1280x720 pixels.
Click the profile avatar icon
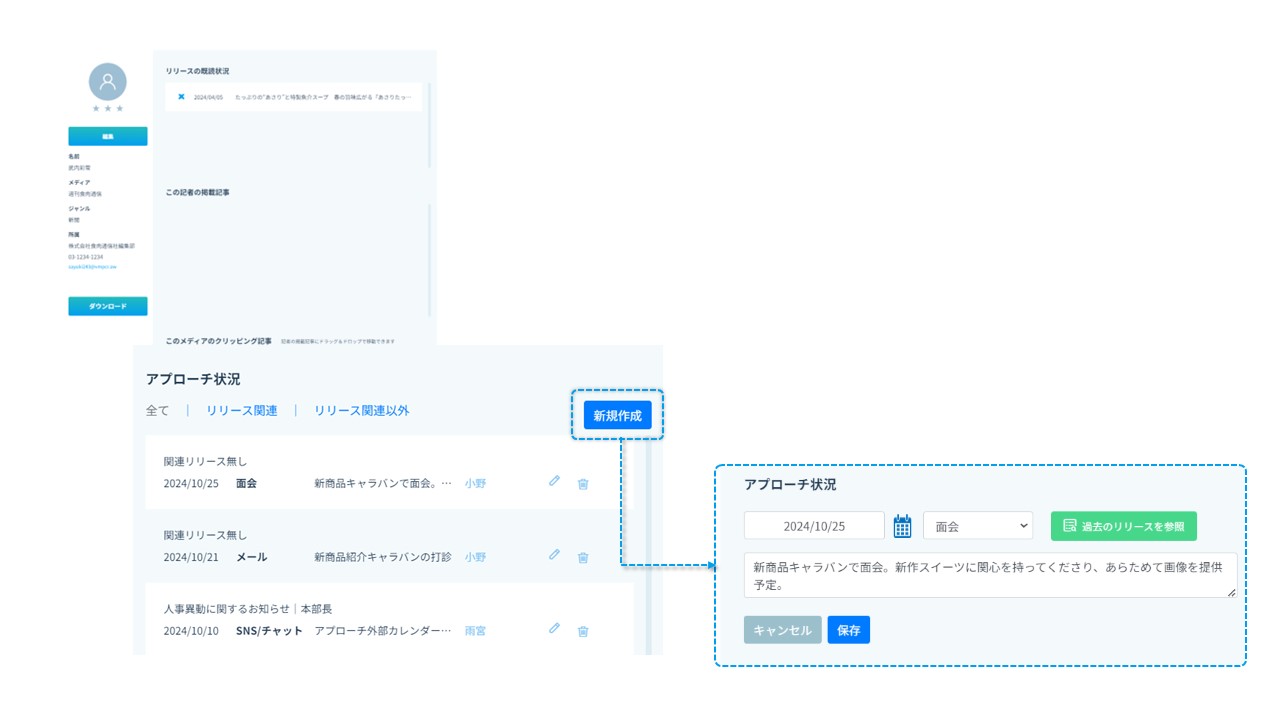(108, 82)
